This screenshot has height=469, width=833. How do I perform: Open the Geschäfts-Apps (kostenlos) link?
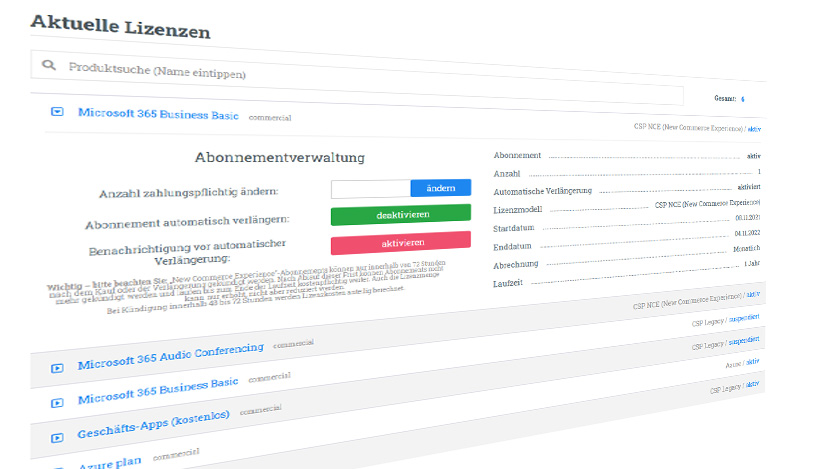click(153, 424)
